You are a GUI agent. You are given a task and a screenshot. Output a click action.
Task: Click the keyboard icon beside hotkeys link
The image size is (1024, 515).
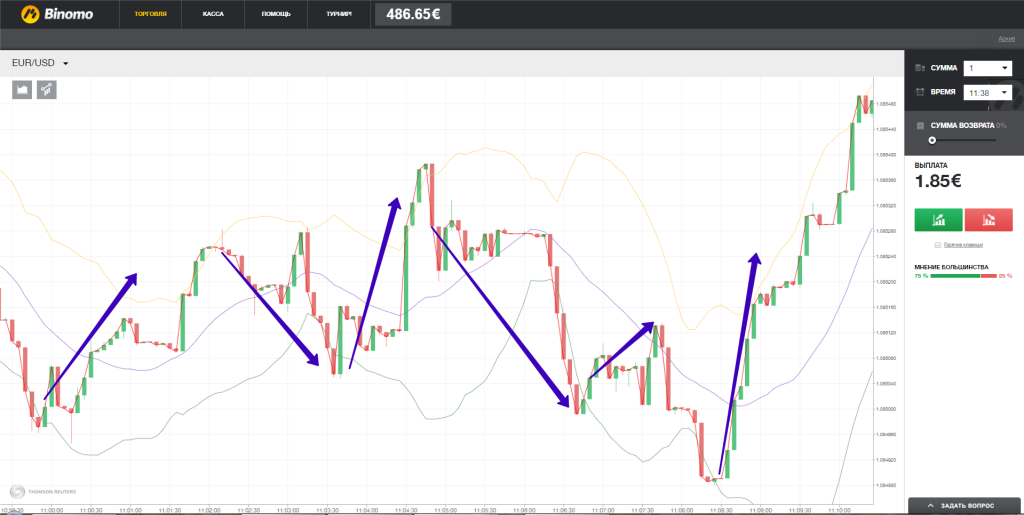coord(938,245)
